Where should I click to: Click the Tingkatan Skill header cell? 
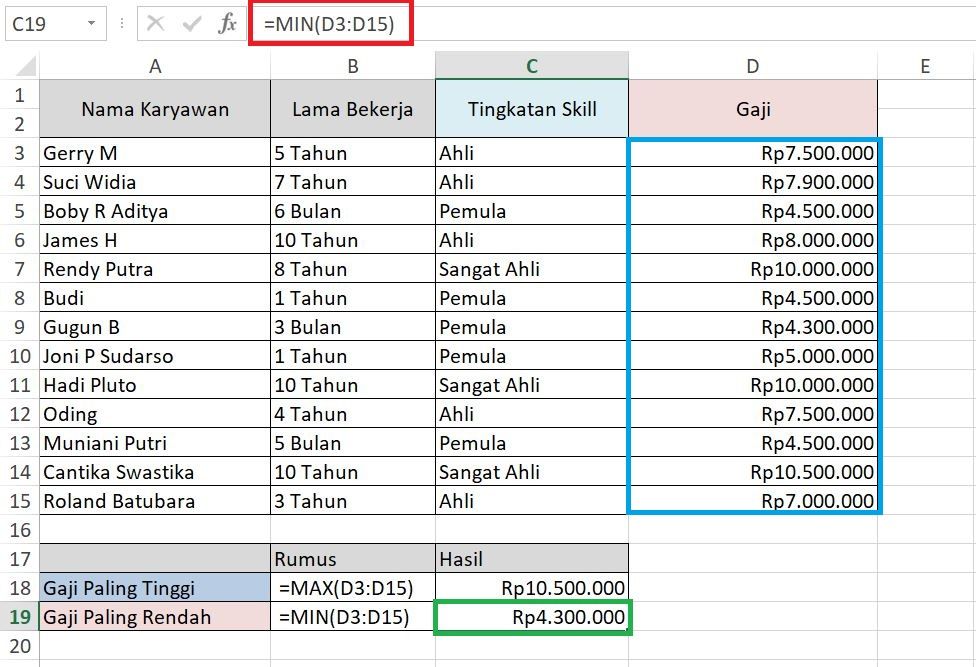pyautogui.click(x=531, y=109)
